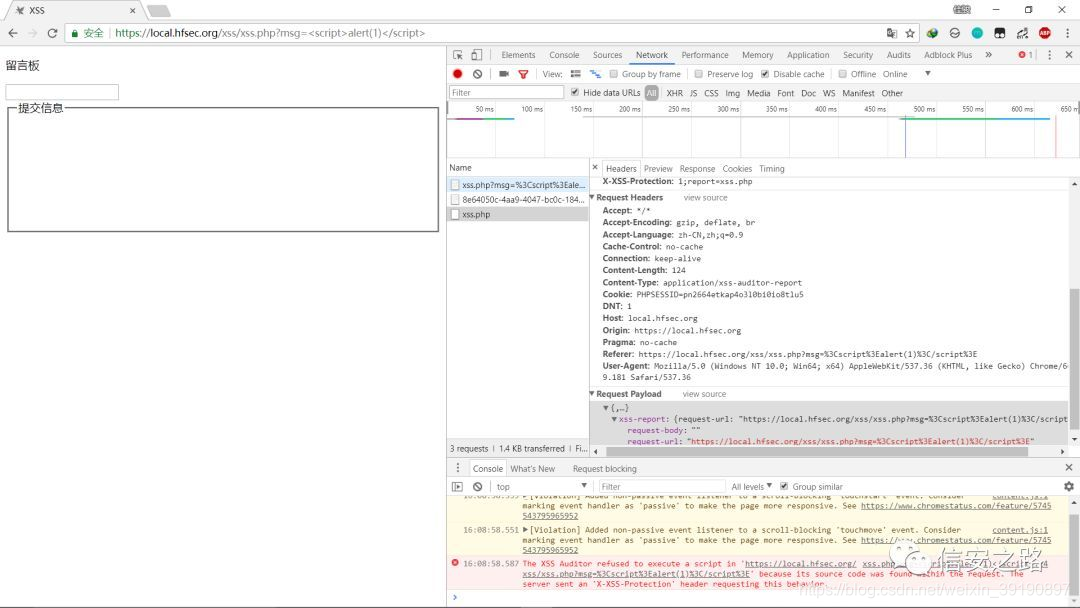Open the Response tab

point(697,169)
